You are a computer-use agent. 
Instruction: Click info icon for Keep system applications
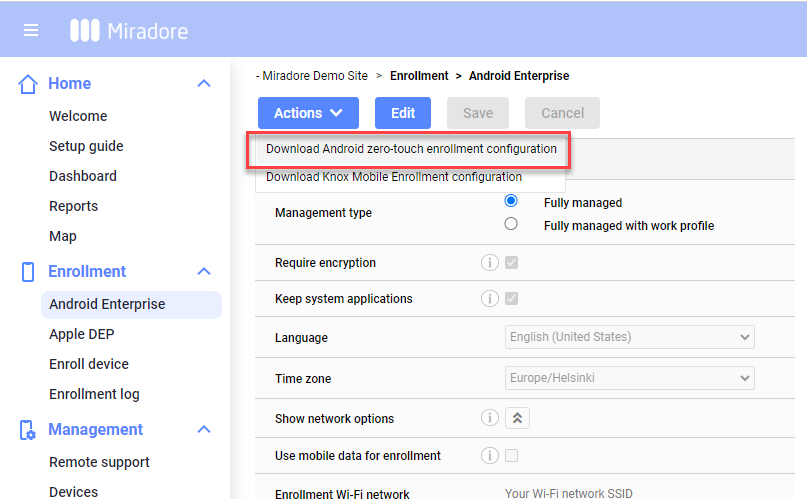(x=490, y=299)
